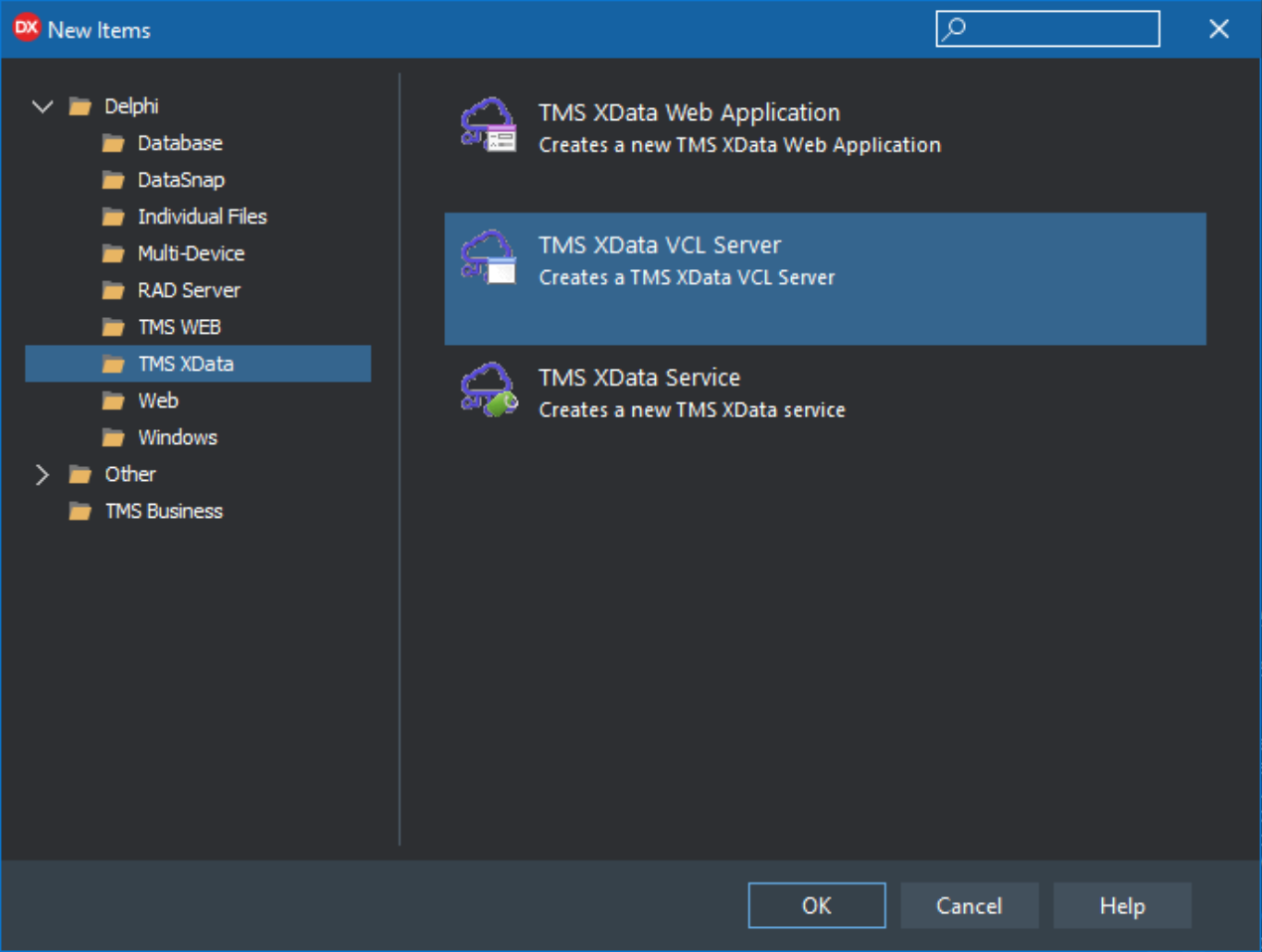The image size is (1262, 952).
Task: Click 'Creates a new TMS XData service' description
Action: (692, 409)
